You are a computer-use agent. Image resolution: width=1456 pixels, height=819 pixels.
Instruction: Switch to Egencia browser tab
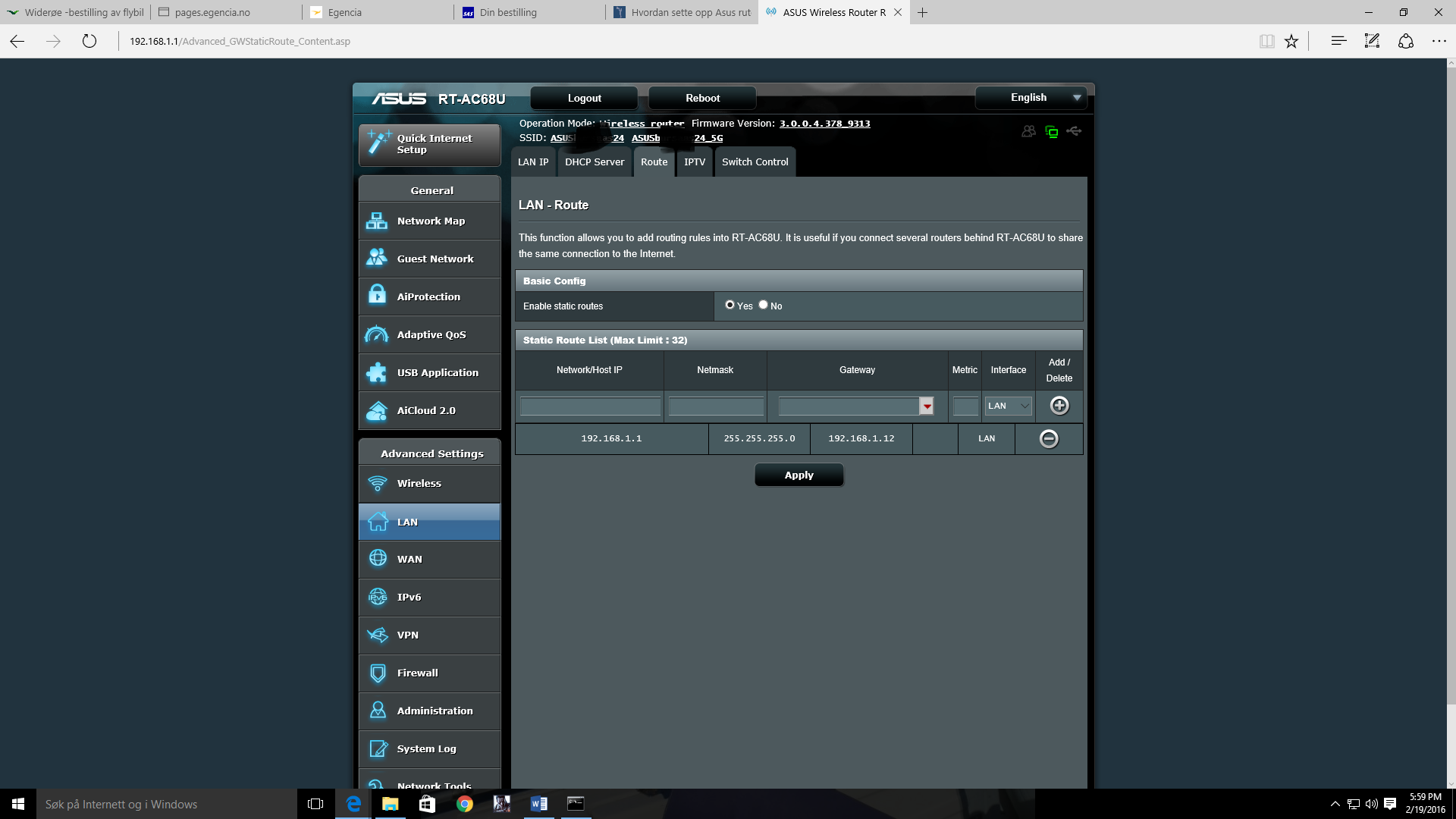click(379, 12)
